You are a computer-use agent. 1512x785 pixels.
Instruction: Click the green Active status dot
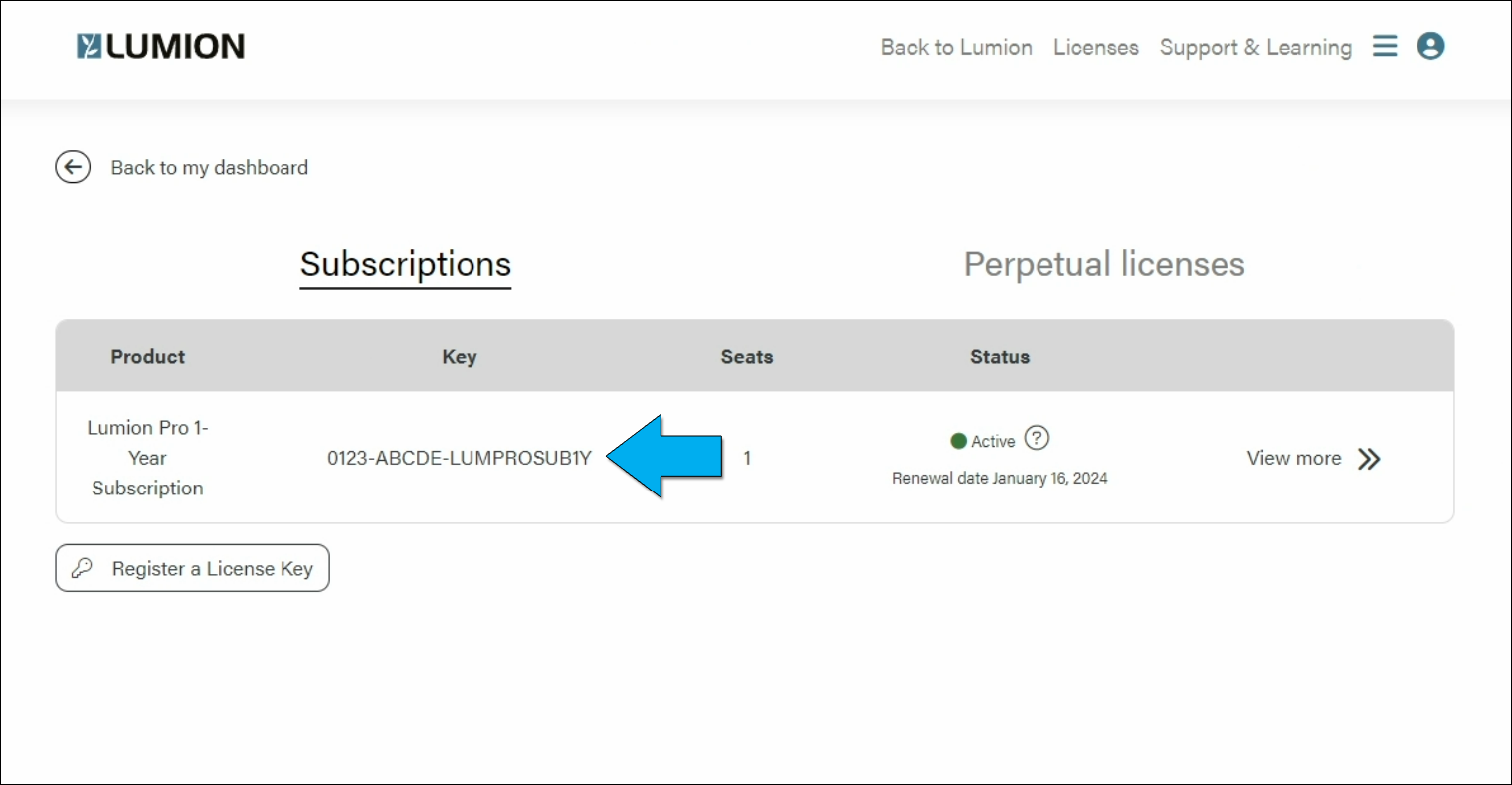958,441
